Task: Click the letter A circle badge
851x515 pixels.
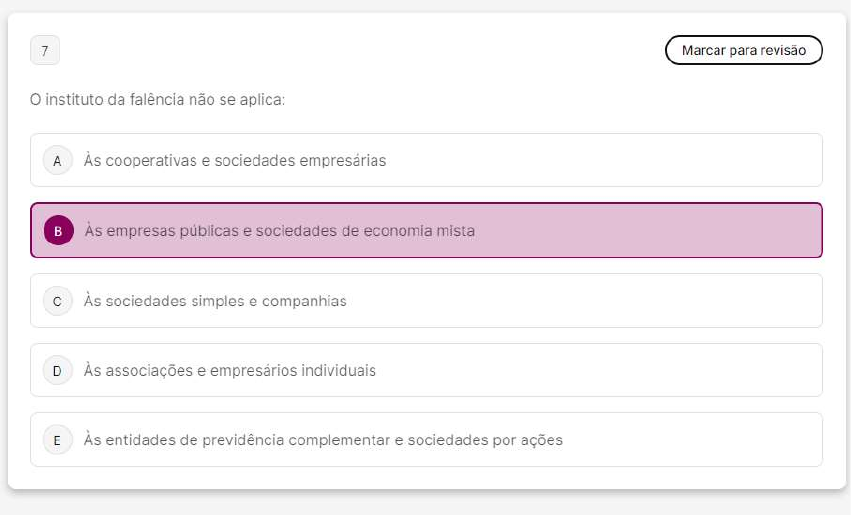Action: pos(57,160)
